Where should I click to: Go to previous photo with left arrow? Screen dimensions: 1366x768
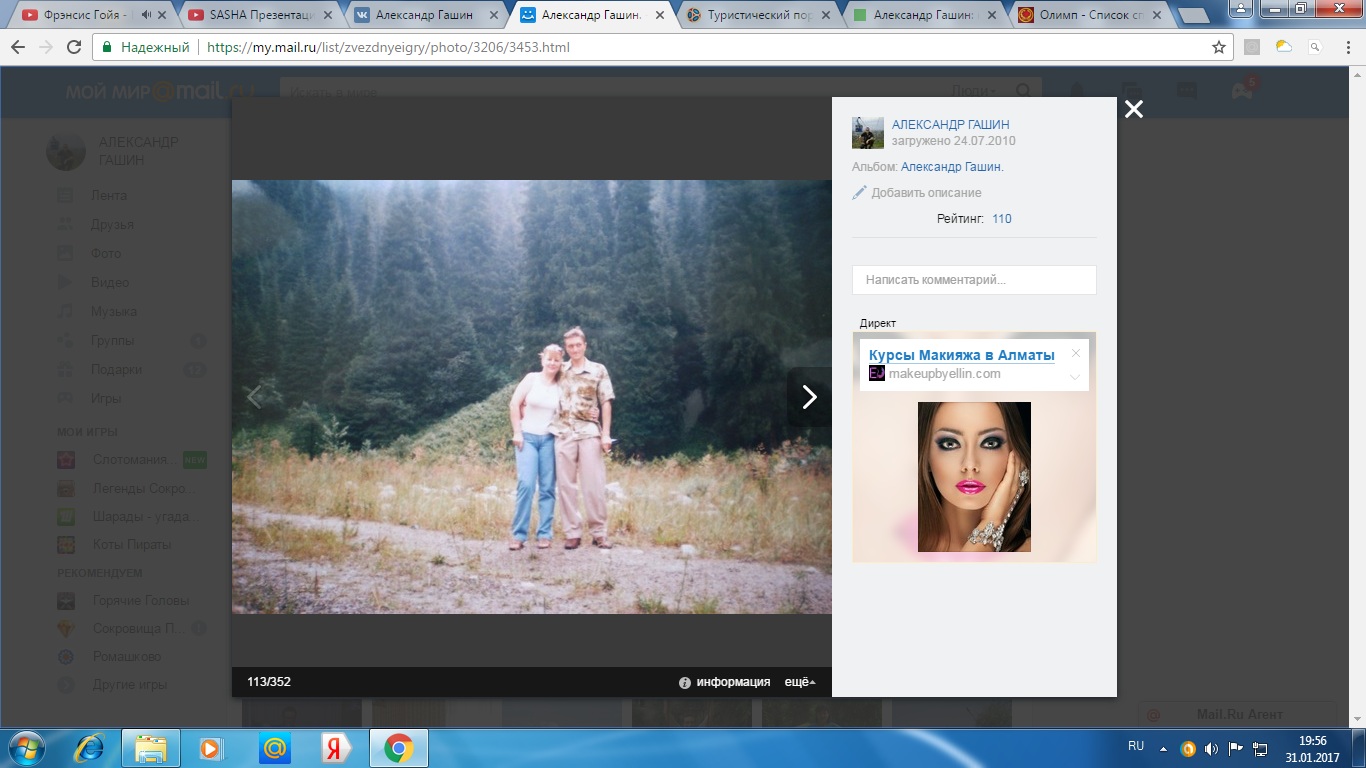tap(254, 397)
